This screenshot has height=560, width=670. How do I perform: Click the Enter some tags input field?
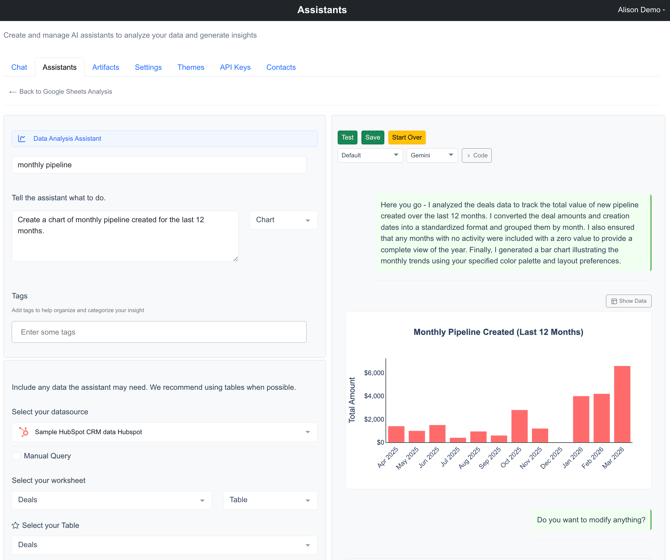[159, 332]
